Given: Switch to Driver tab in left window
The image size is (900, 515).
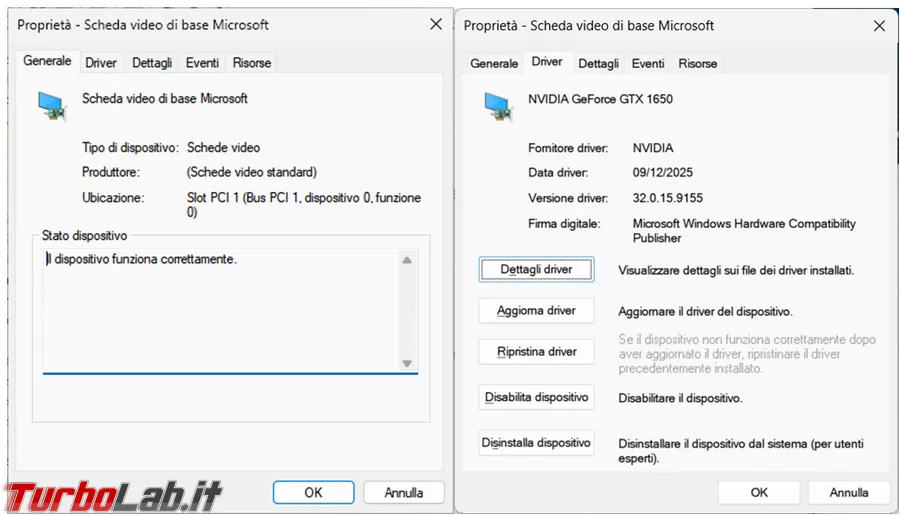Looking at the screenshot, I should click(100, 63).
